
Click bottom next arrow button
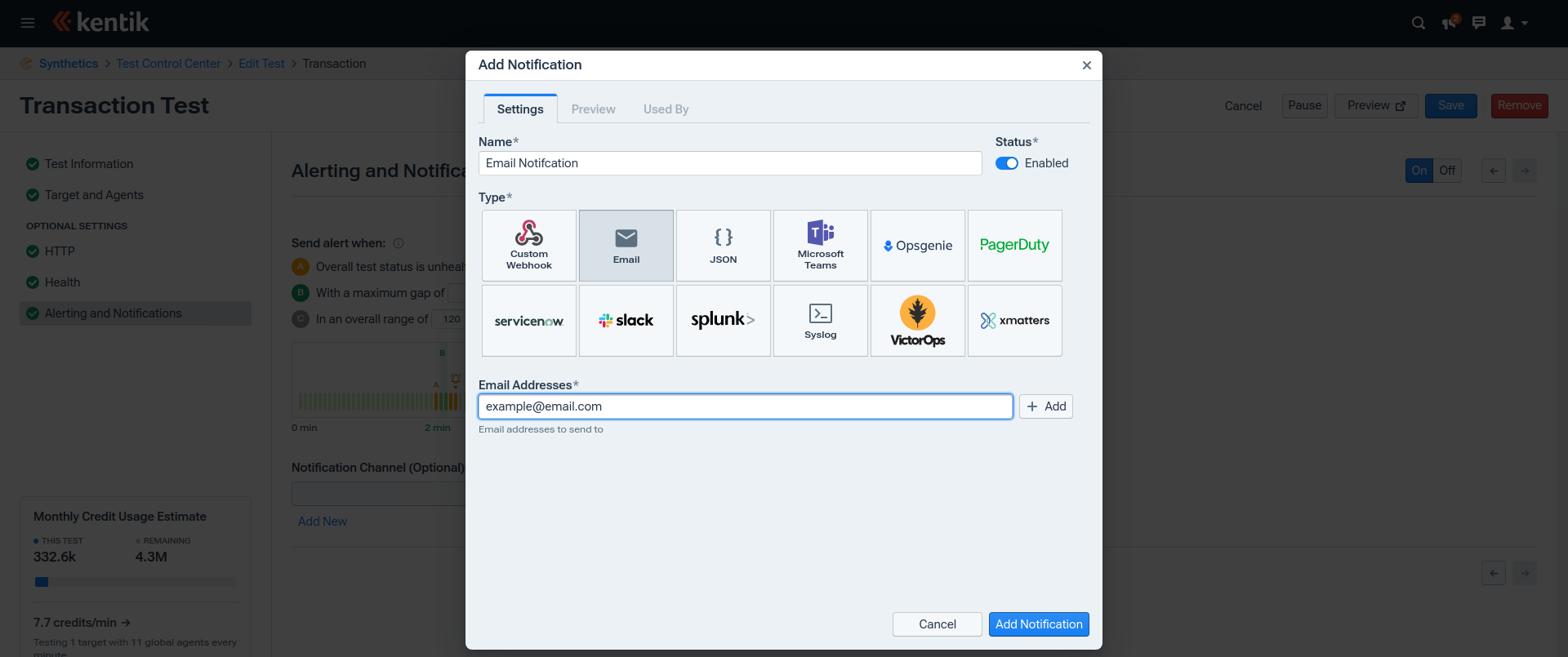[1525, 573]
